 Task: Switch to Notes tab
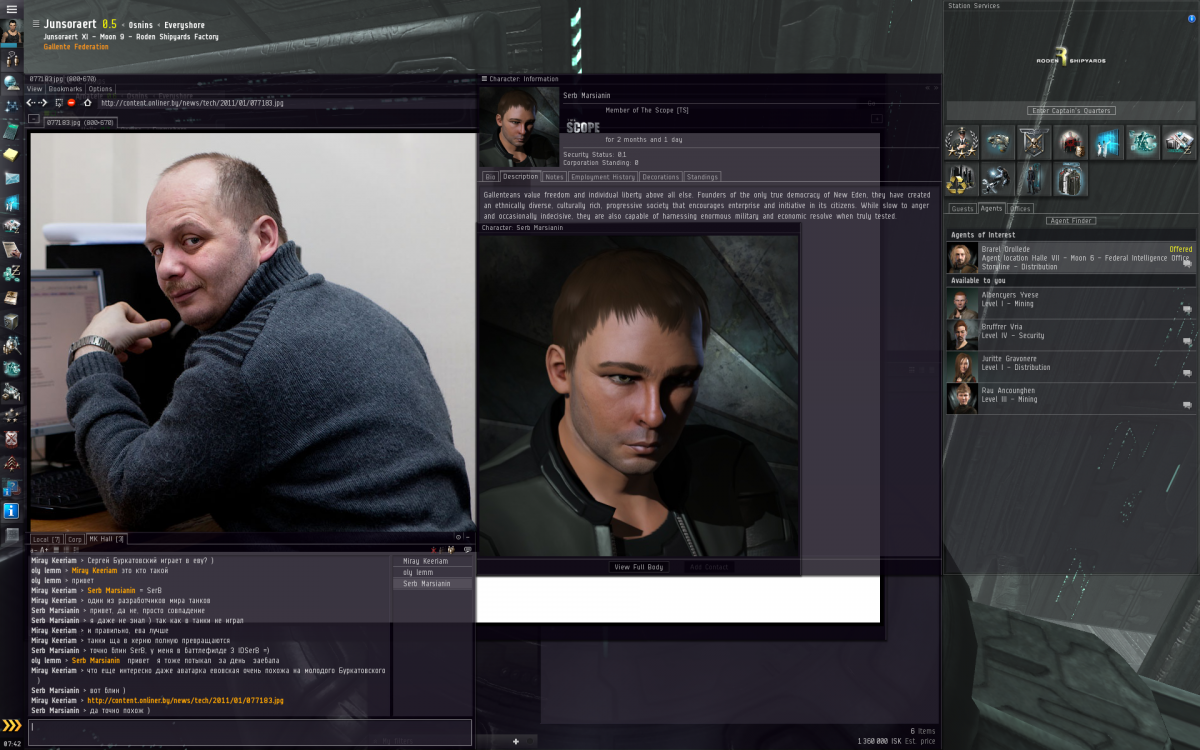tap(554, 177)
